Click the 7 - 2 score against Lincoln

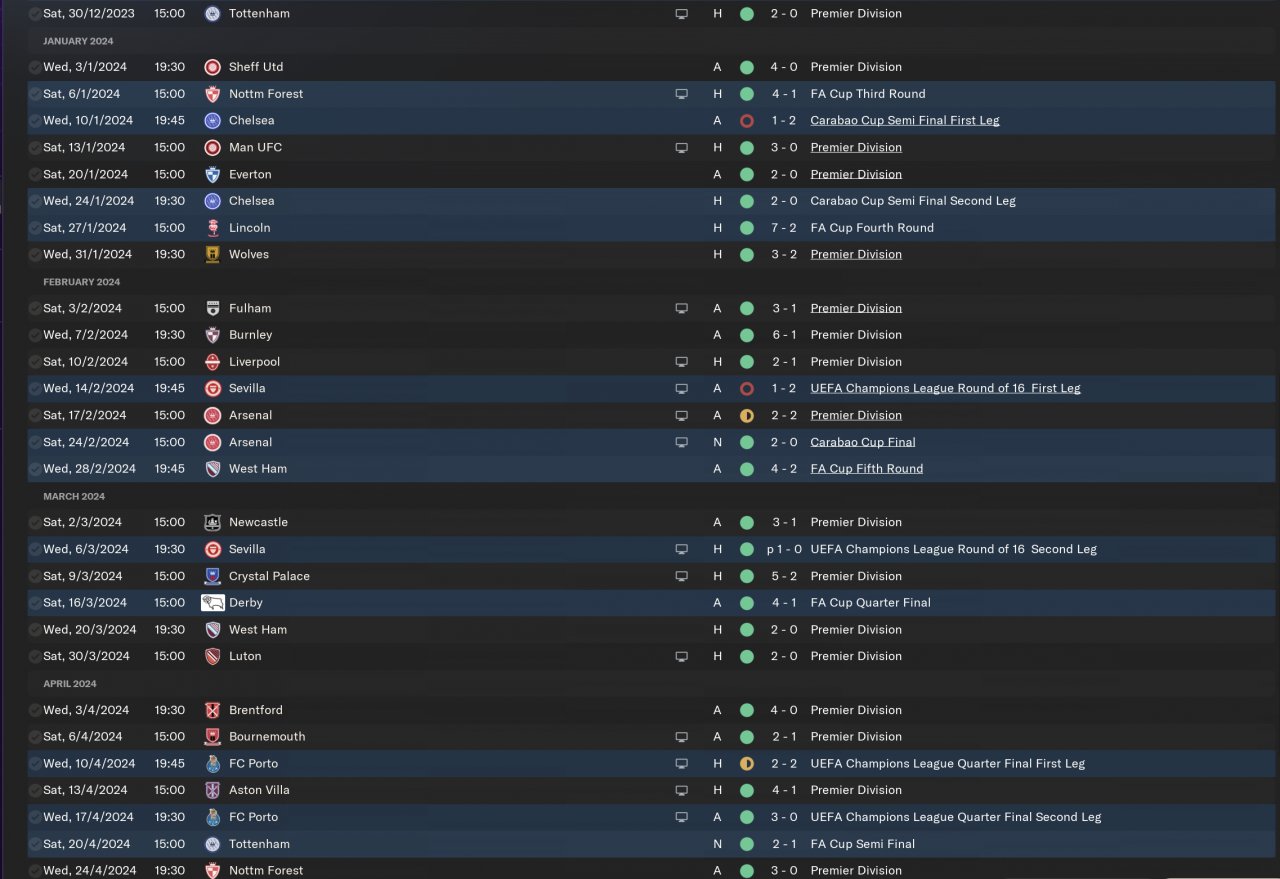[784, 228]
